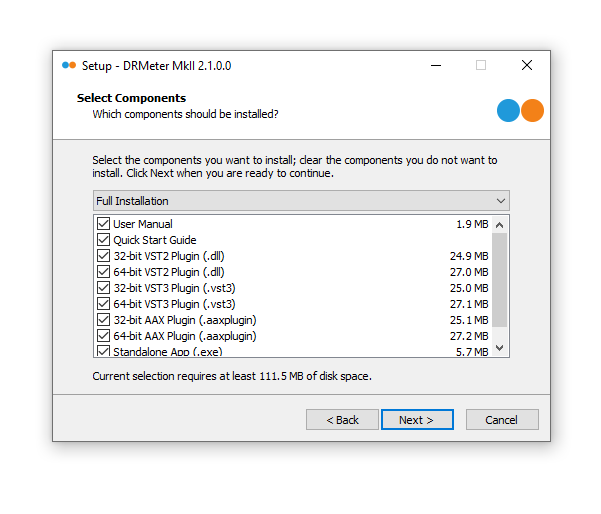Go back with the Back button
This screenshot has height=514, width=601.
tap(342, 420)
